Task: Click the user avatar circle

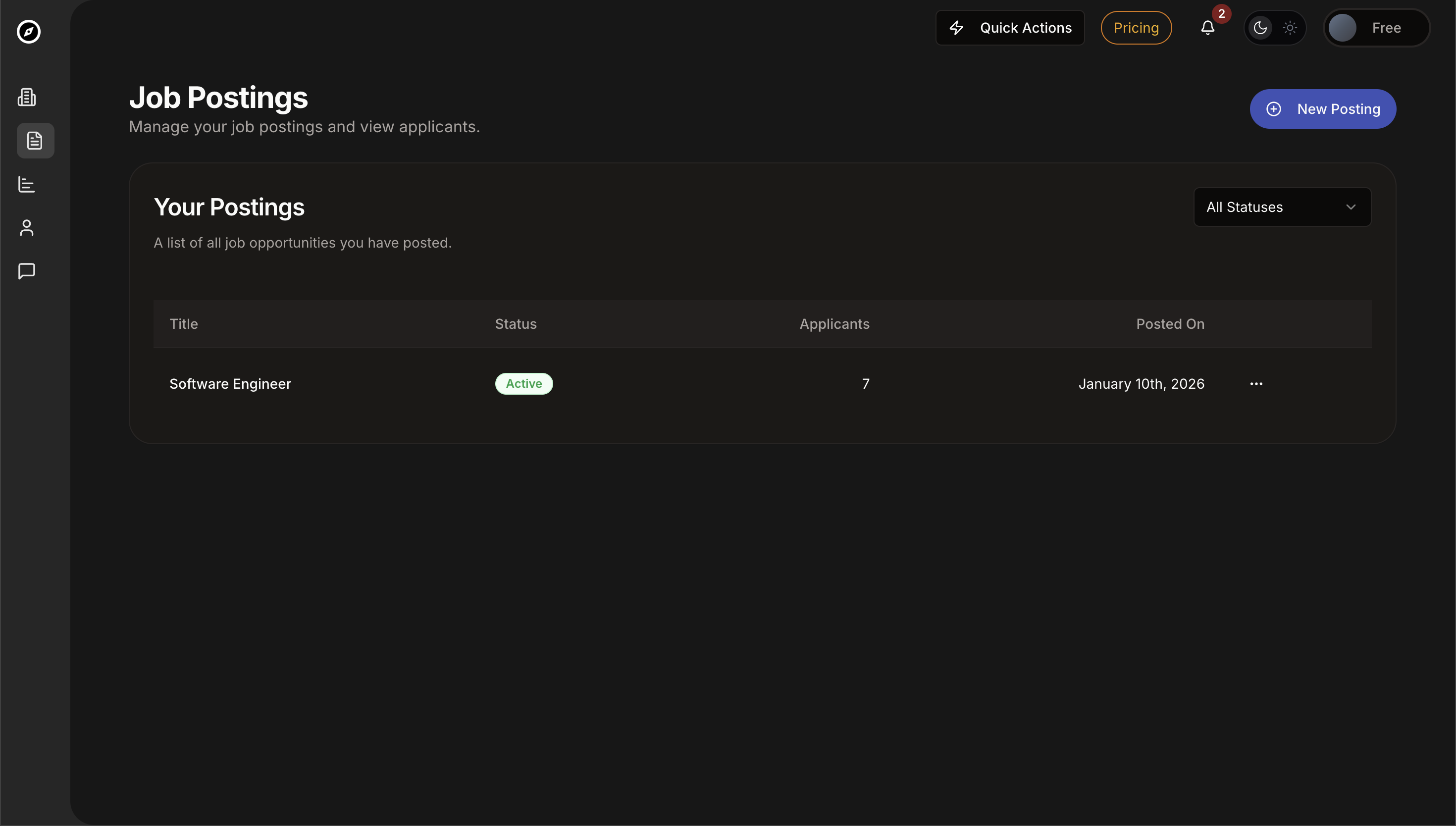Action: point(1342,28)
